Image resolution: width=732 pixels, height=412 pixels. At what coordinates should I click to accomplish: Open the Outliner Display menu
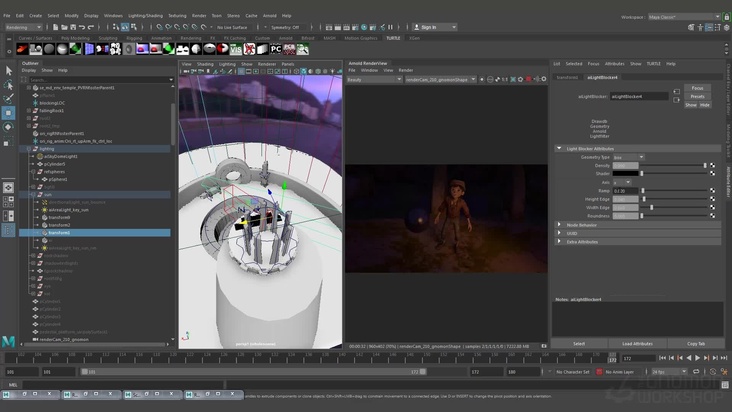28,70
